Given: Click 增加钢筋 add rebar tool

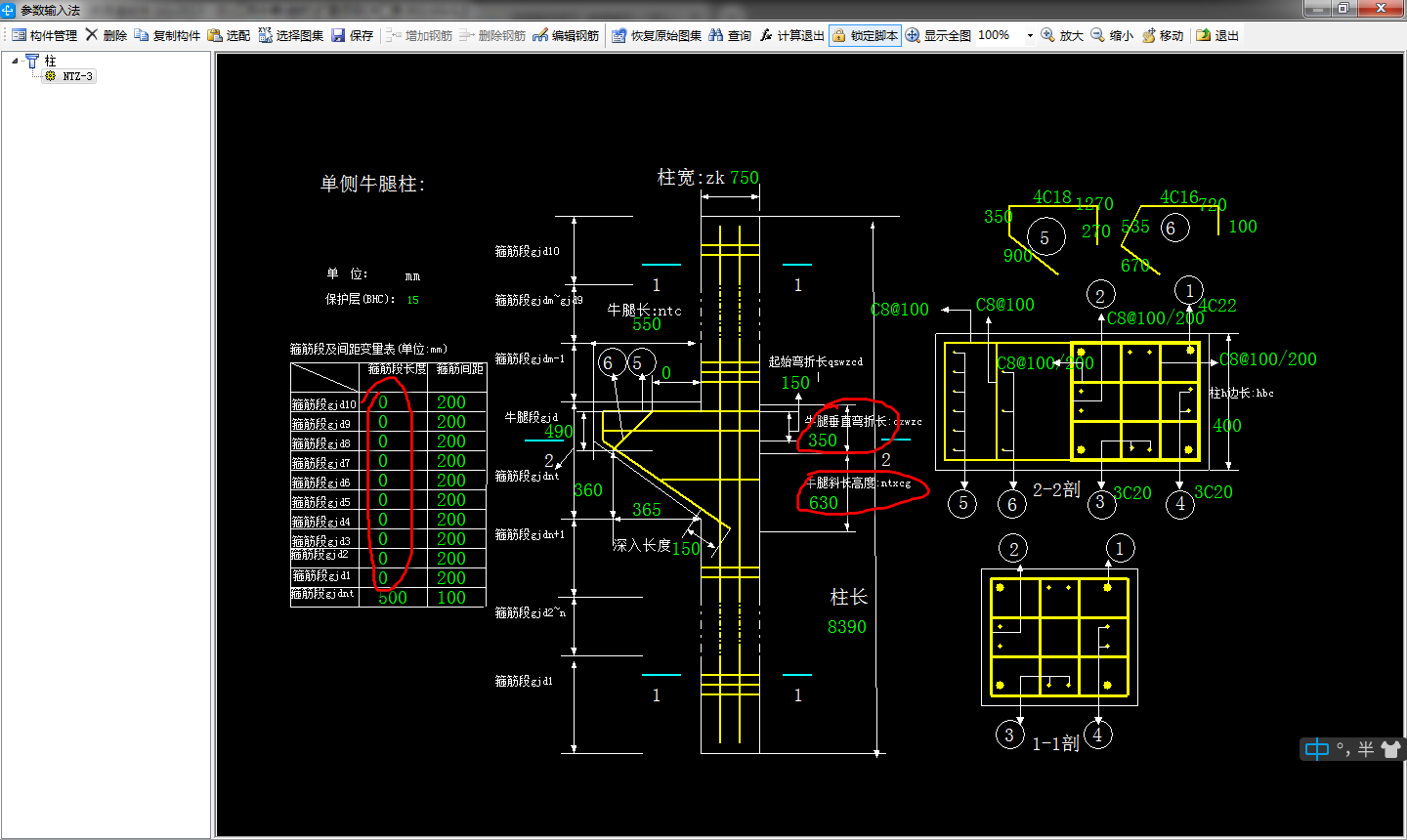Looking at the screenshot, I should pyautogui.click(x=419, y=35).
